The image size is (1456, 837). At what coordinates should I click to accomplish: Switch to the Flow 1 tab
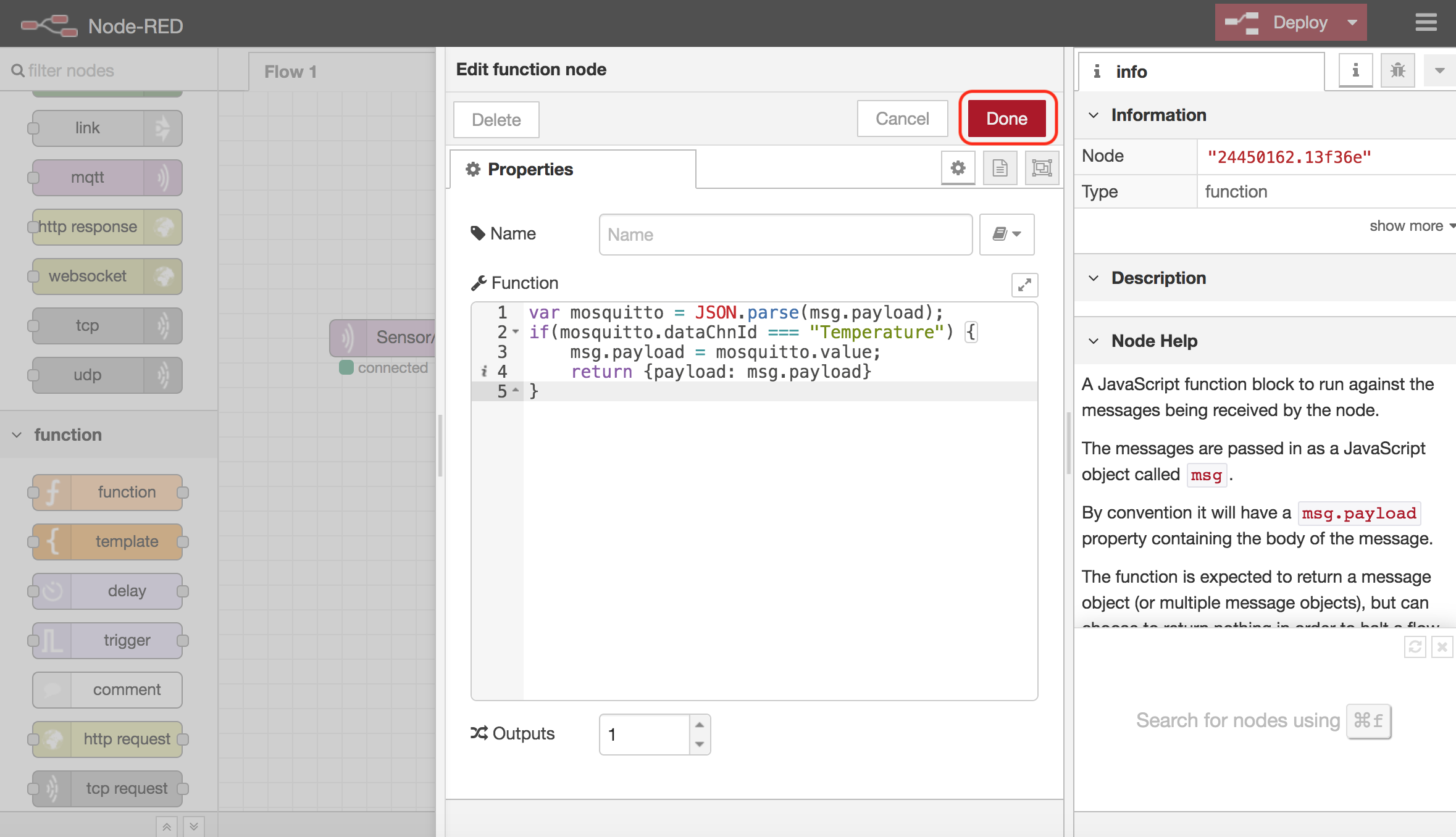(342, 72)
